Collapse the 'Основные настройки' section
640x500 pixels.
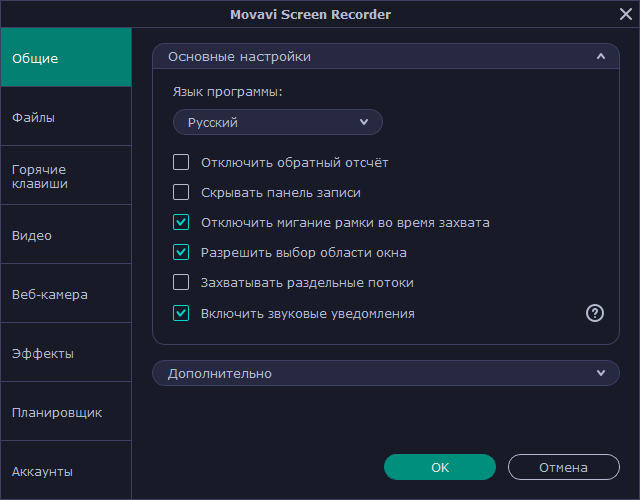coord(600,57)
